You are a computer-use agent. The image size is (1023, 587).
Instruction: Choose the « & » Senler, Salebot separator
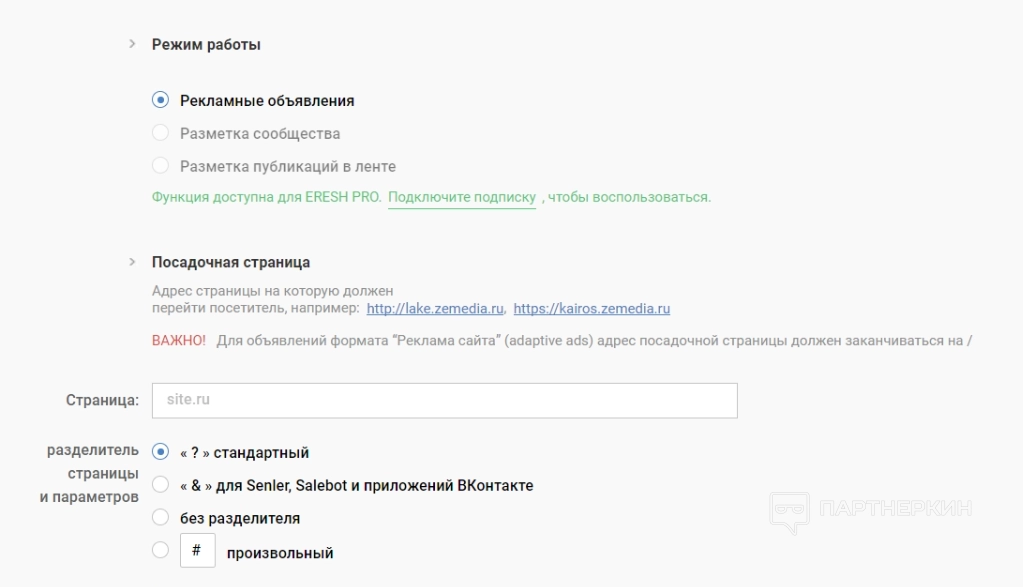coord(160,485)
